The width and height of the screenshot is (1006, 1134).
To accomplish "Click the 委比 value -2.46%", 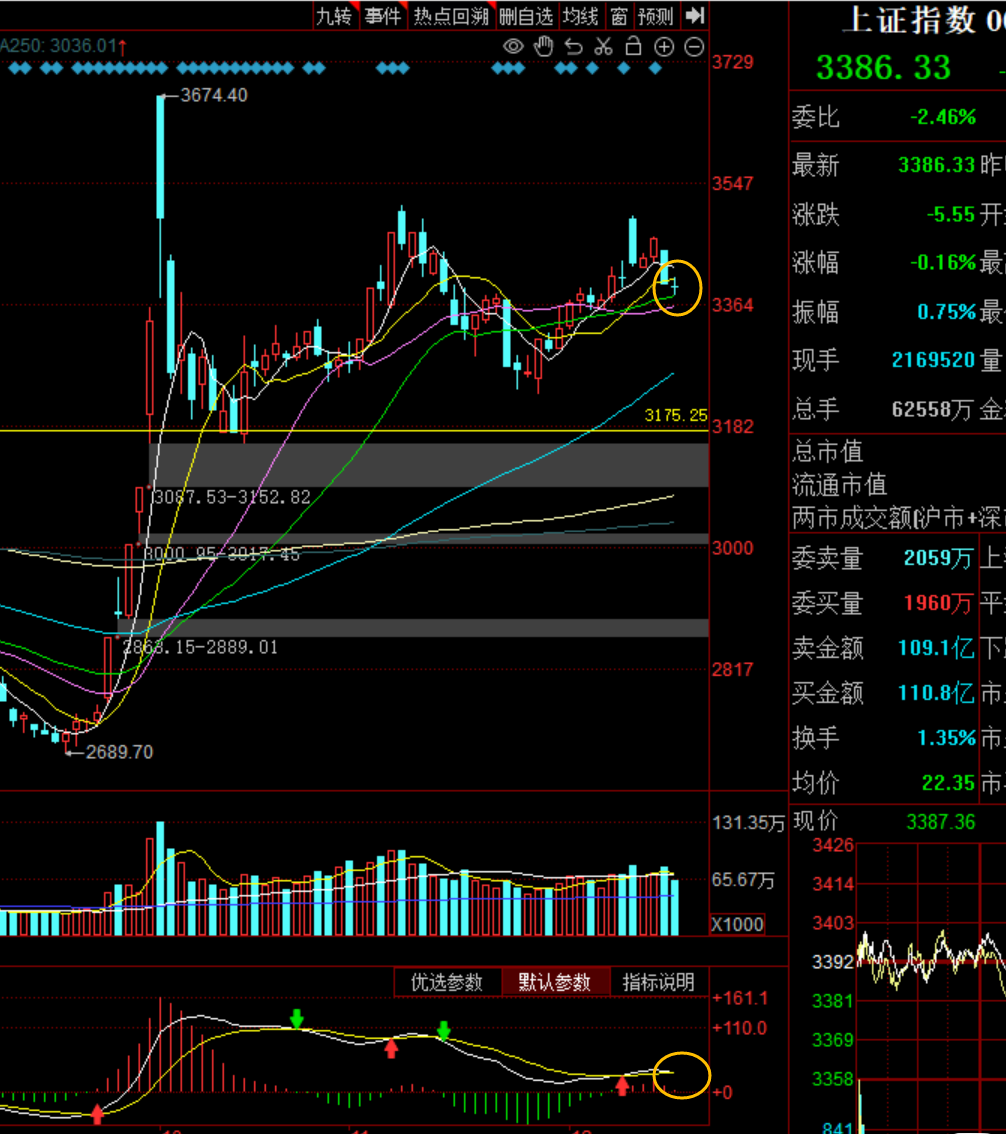I will [942, 117].
